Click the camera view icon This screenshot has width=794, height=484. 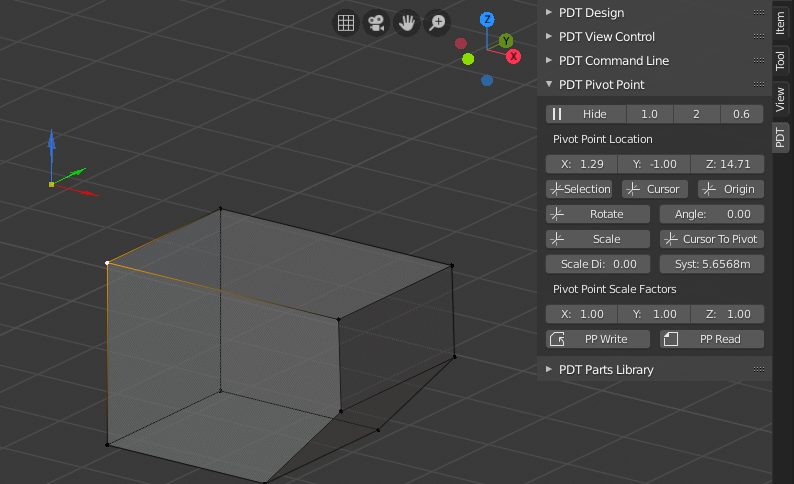[376, 23]
